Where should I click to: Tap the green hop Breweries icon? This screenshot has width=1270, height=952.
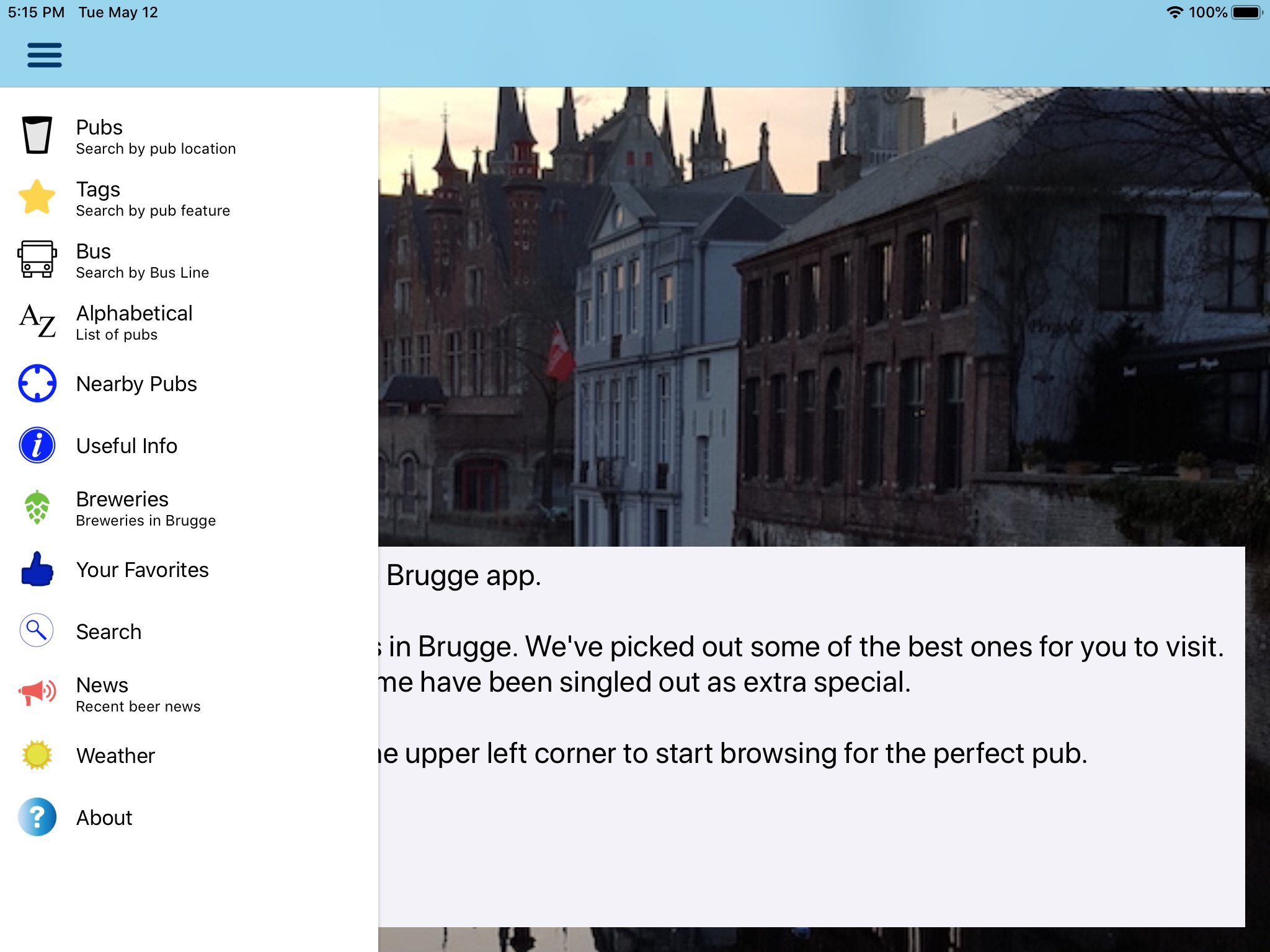pyautogui.click(x=37, y=507)
